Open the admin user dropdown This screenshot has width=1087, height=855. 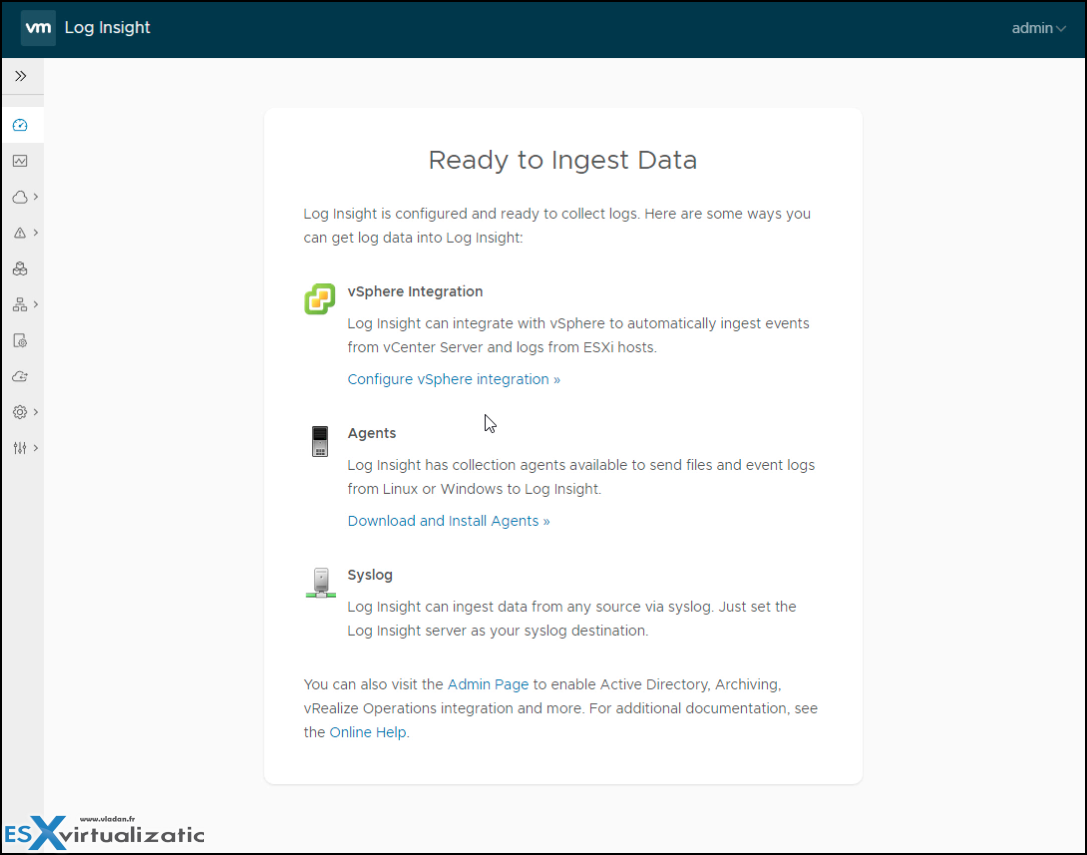tap(1038, 28)
